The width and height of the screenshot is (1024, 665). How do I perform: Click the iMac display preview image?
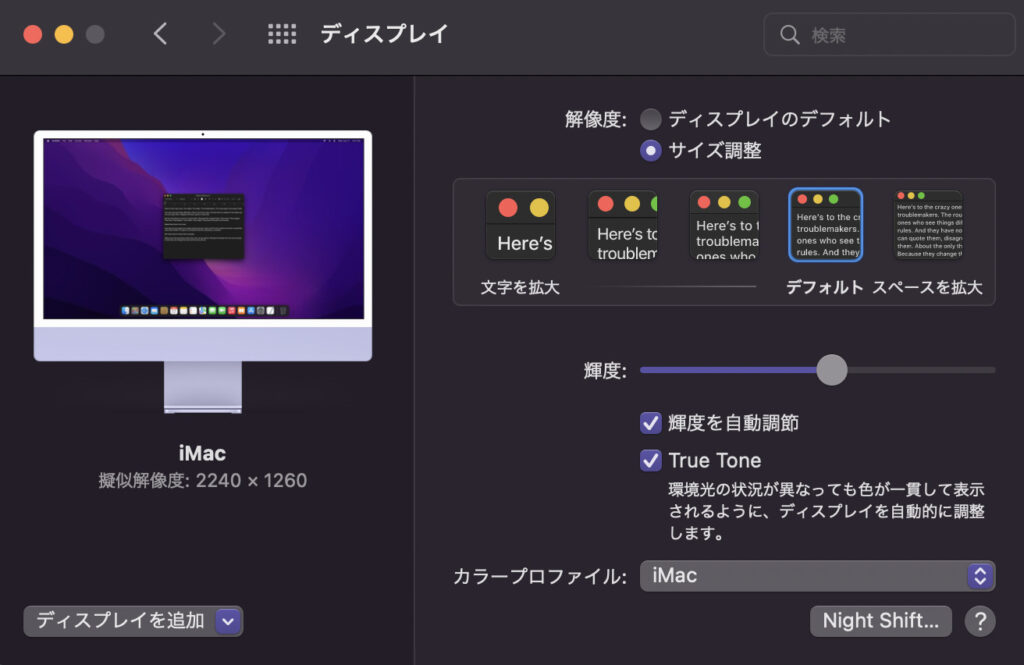[x=203, y=271]
